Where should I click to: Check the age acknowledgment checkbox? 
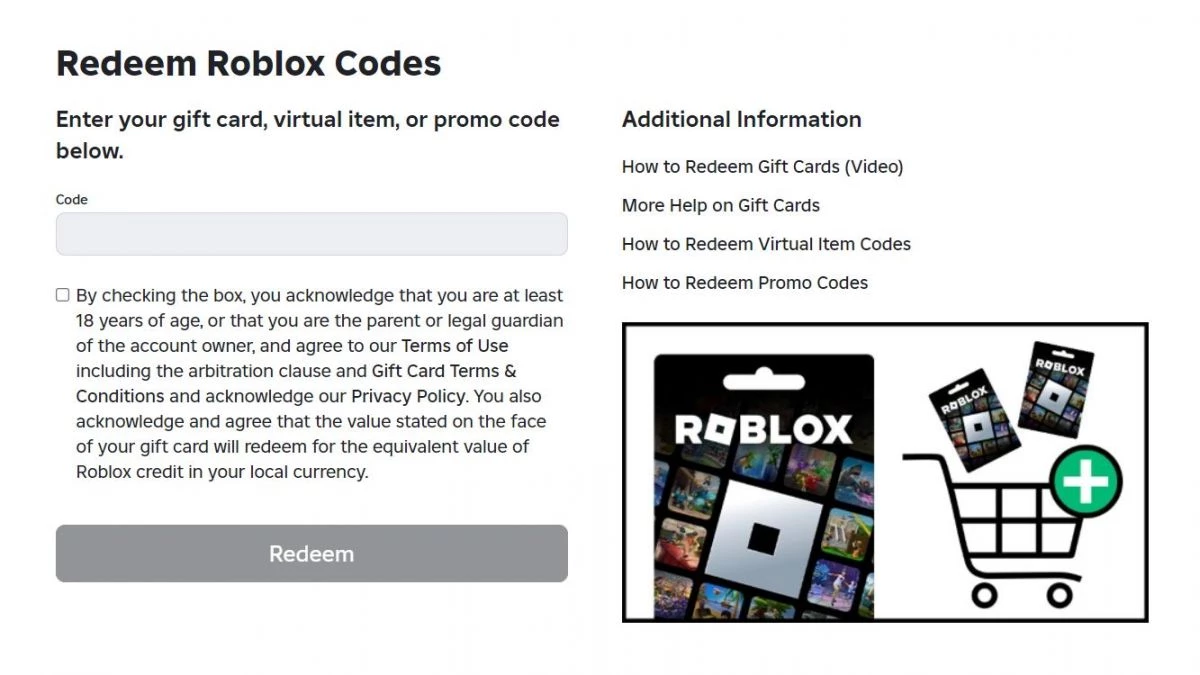(63, 295)
